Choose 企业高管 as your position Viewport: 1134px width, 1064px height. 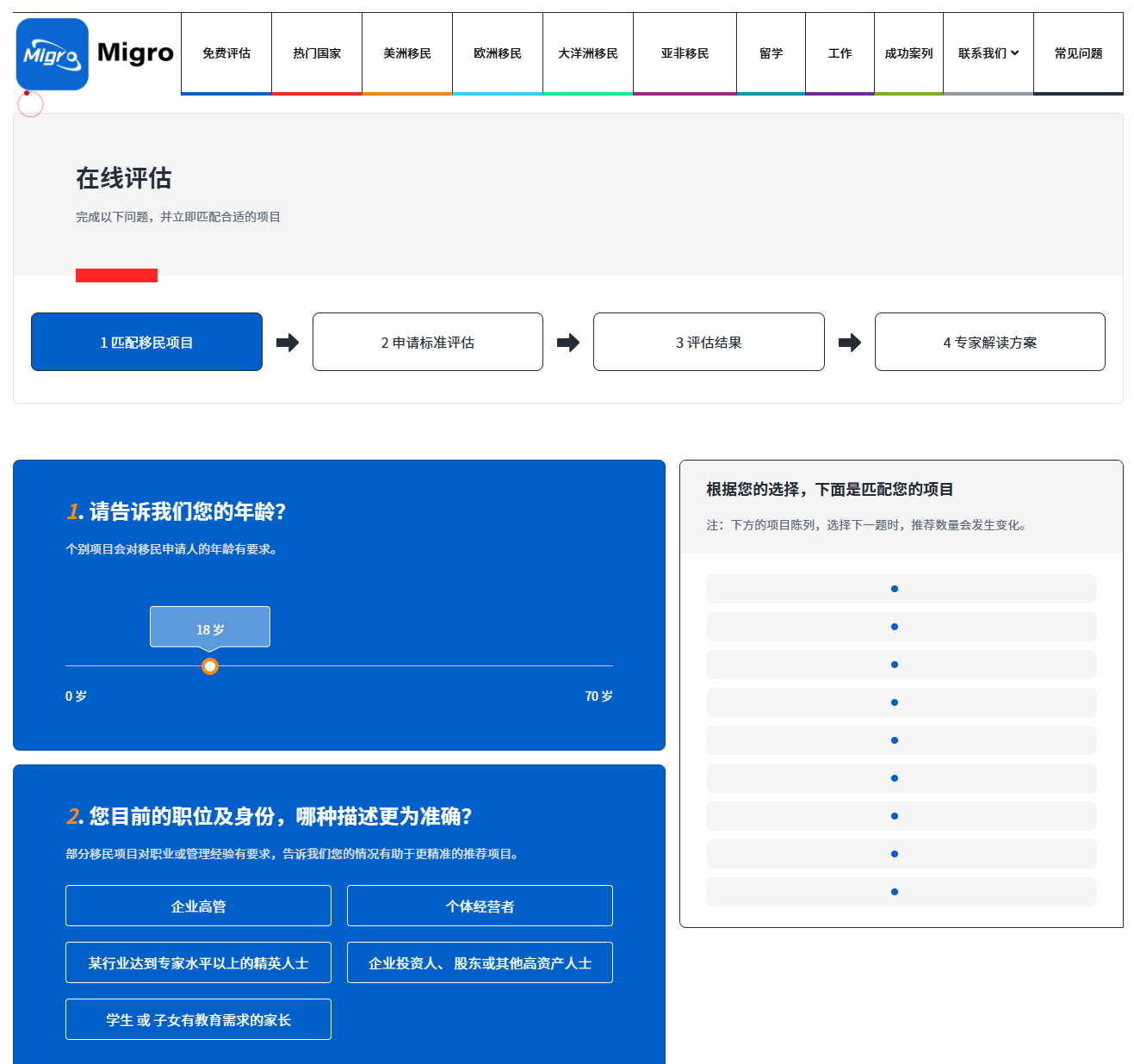(x=198, y=906)
